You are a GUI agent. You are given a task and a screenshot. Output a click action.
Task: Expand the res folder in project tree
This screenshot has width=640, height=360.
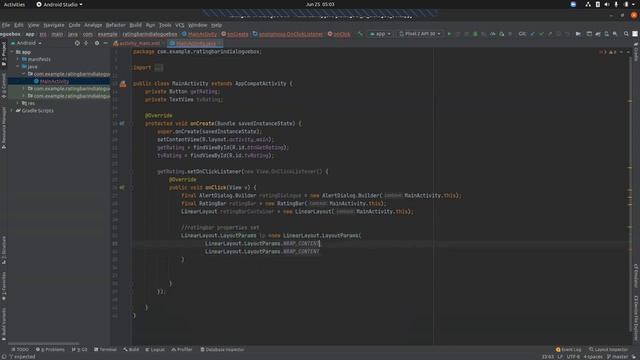(x=18, y=103)
